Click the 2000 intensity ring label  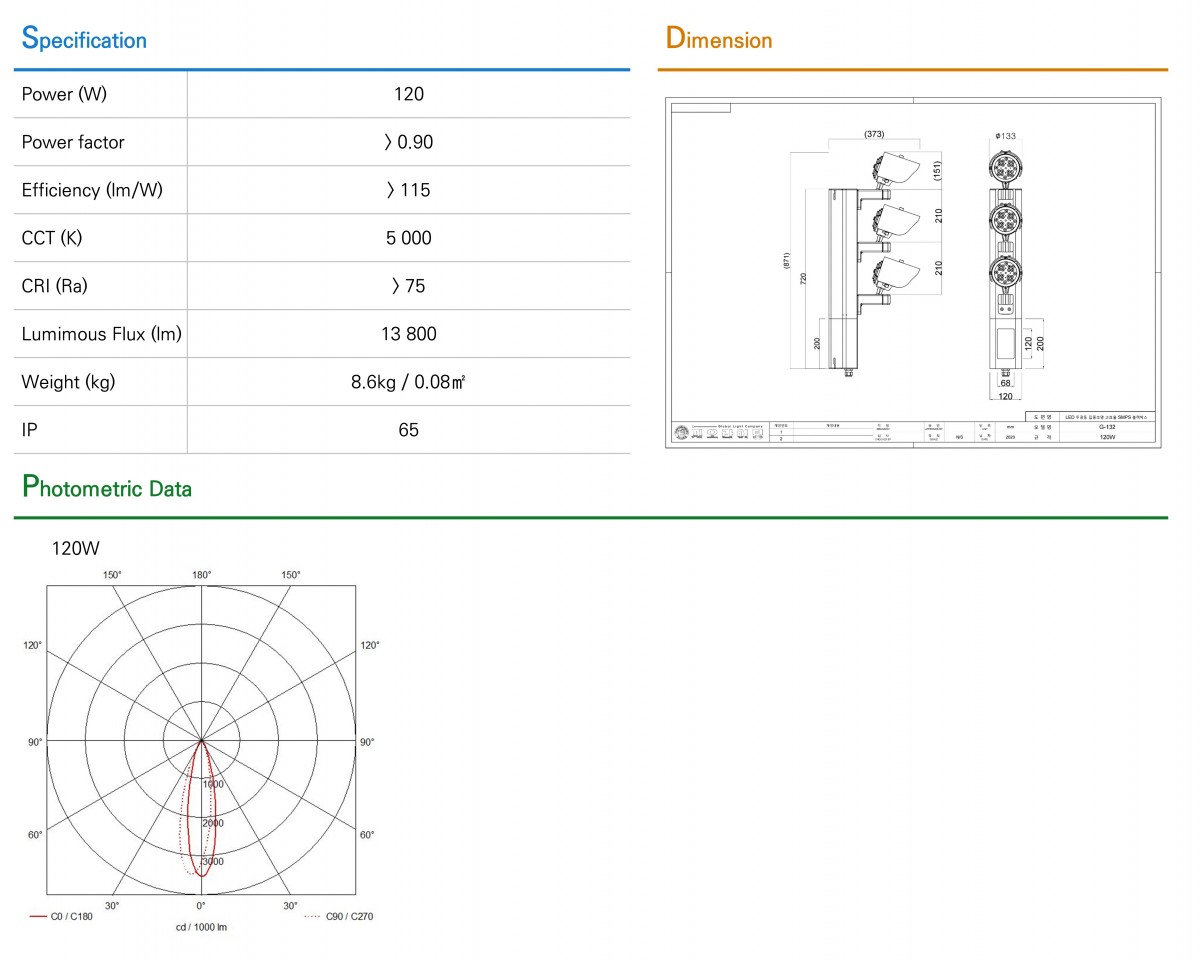[x=213, y=823]
